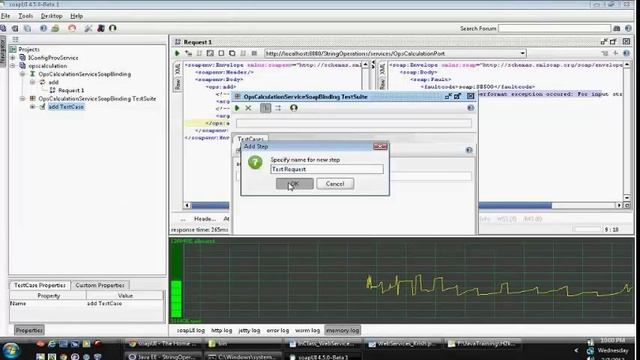Collapse OpsCalculationServiceSoapBinding TestSuite node
The image size is (640, 360).
22,98
